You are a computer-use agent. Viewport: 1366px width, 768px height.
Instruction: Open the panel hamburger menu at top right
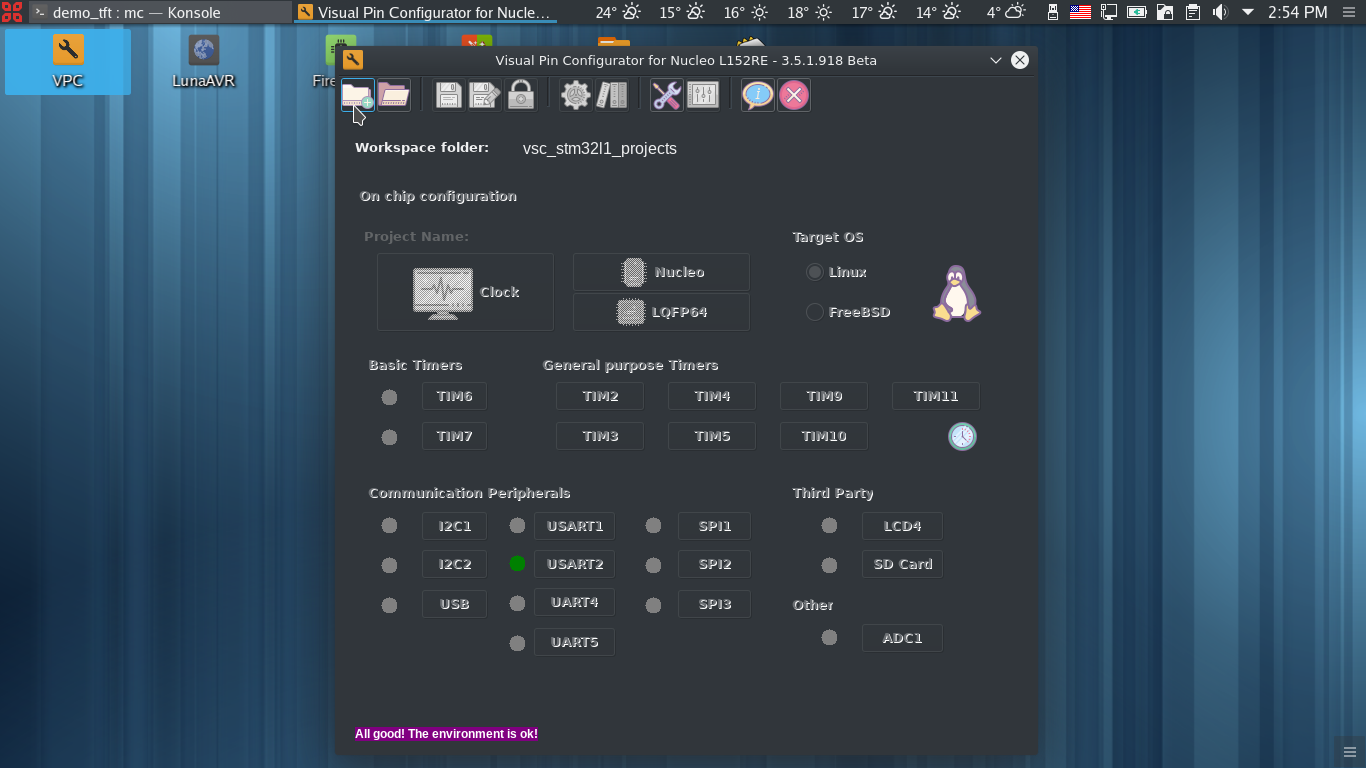[x=1349, y=12]
